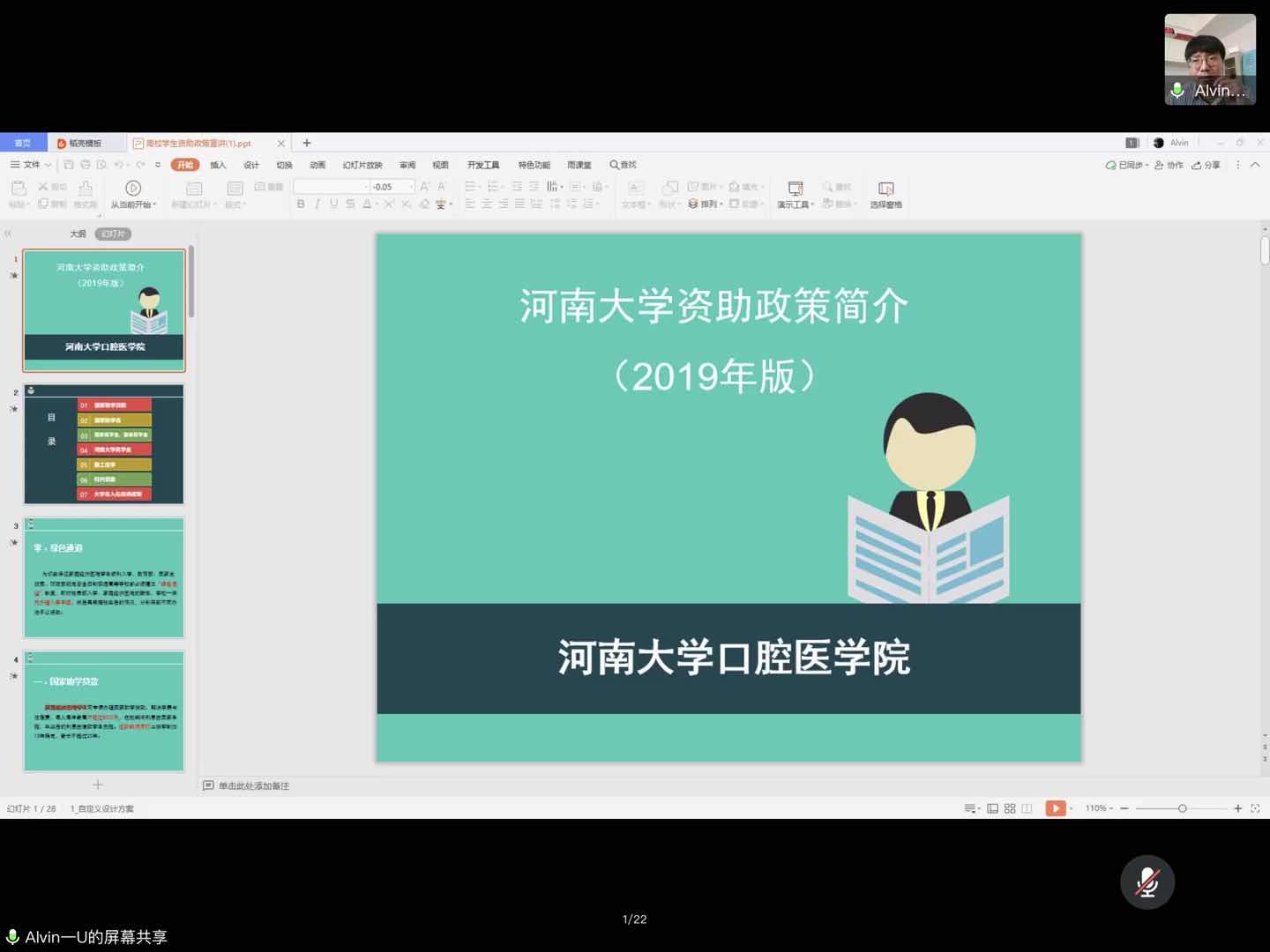
Task: Click the bulleted list icon
Action: coord(470,187)
